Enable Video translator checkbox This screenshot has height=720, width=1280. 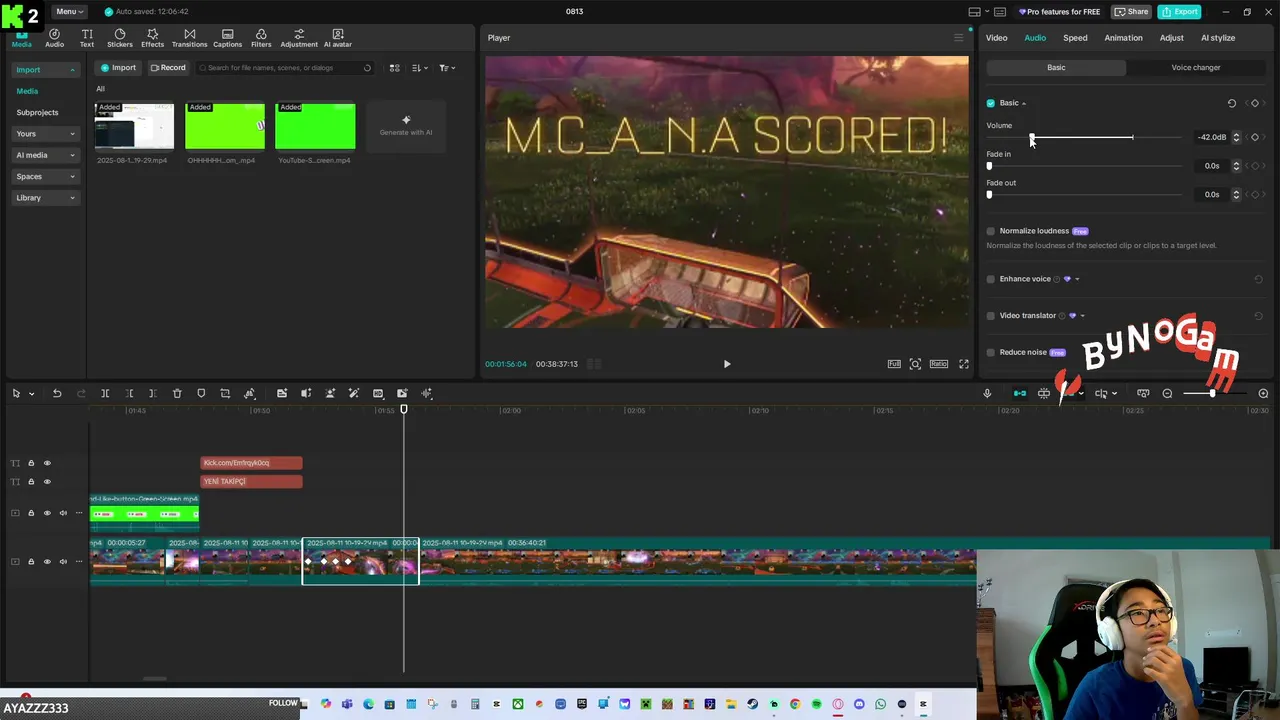[x=991, y=315]
